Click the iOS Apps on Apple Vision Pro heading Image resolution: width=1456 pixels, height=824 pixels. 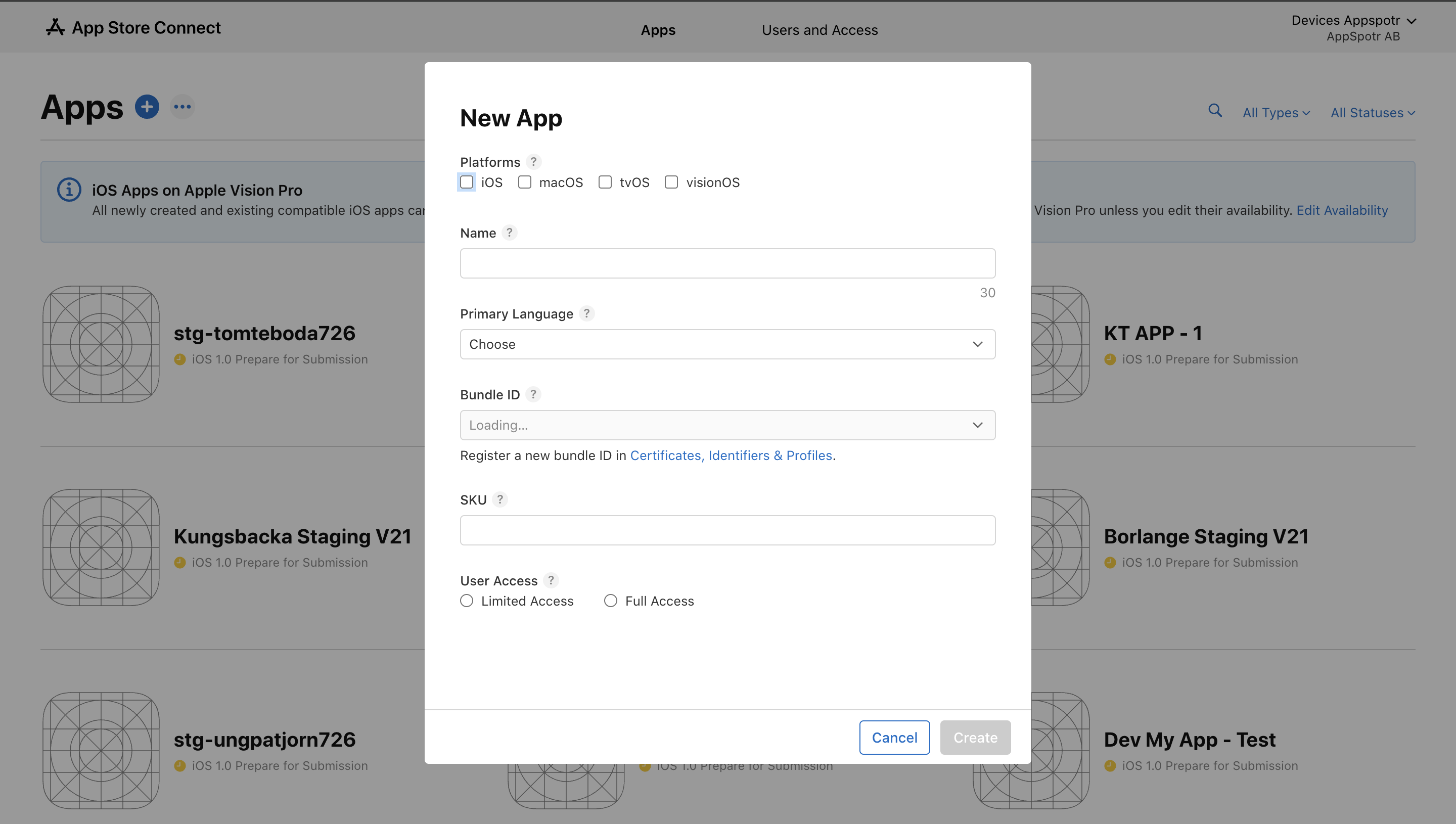point(197,190)
